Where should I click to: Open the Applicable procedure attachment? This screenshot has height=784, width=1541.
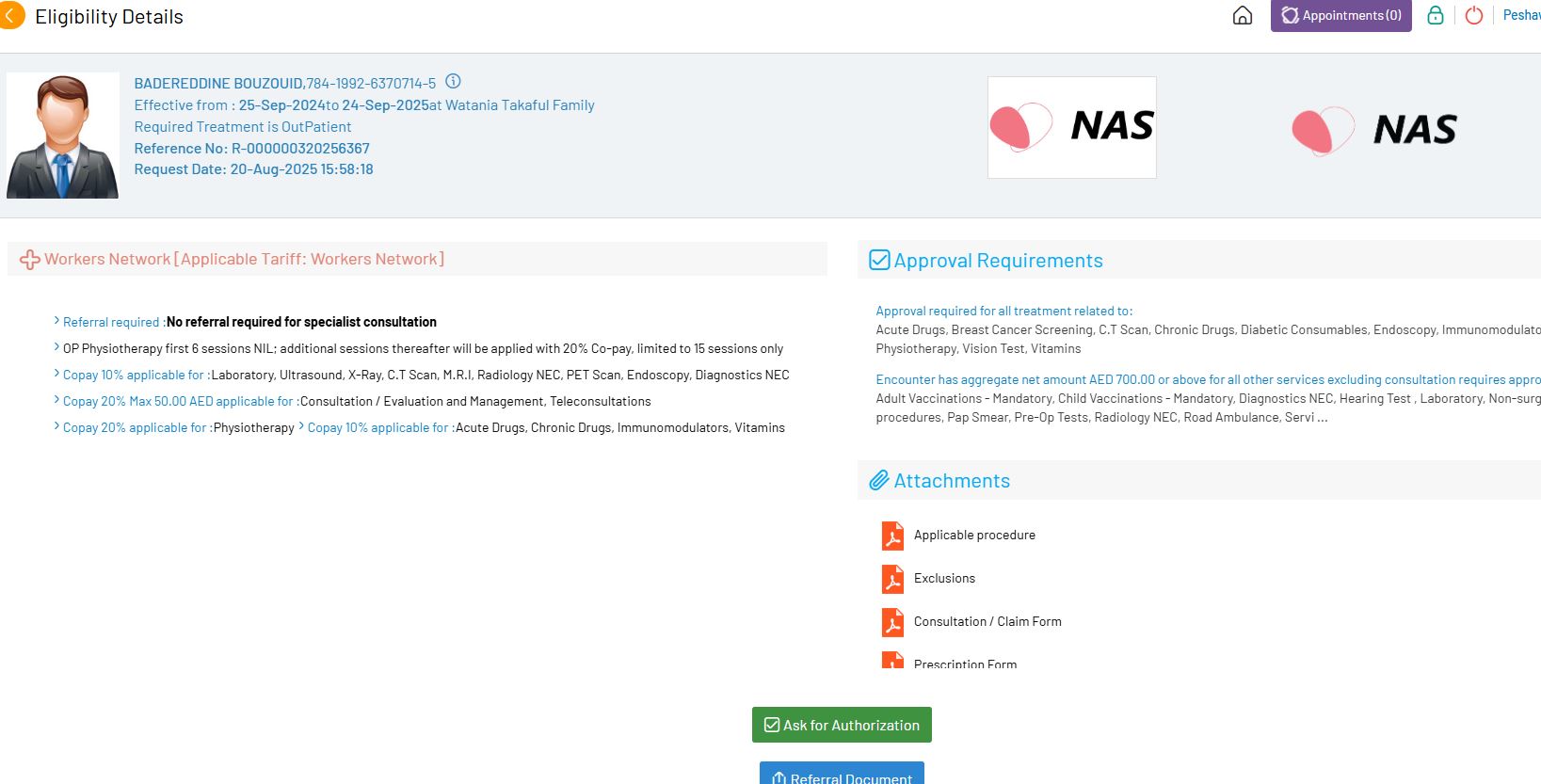pos(974,535)
